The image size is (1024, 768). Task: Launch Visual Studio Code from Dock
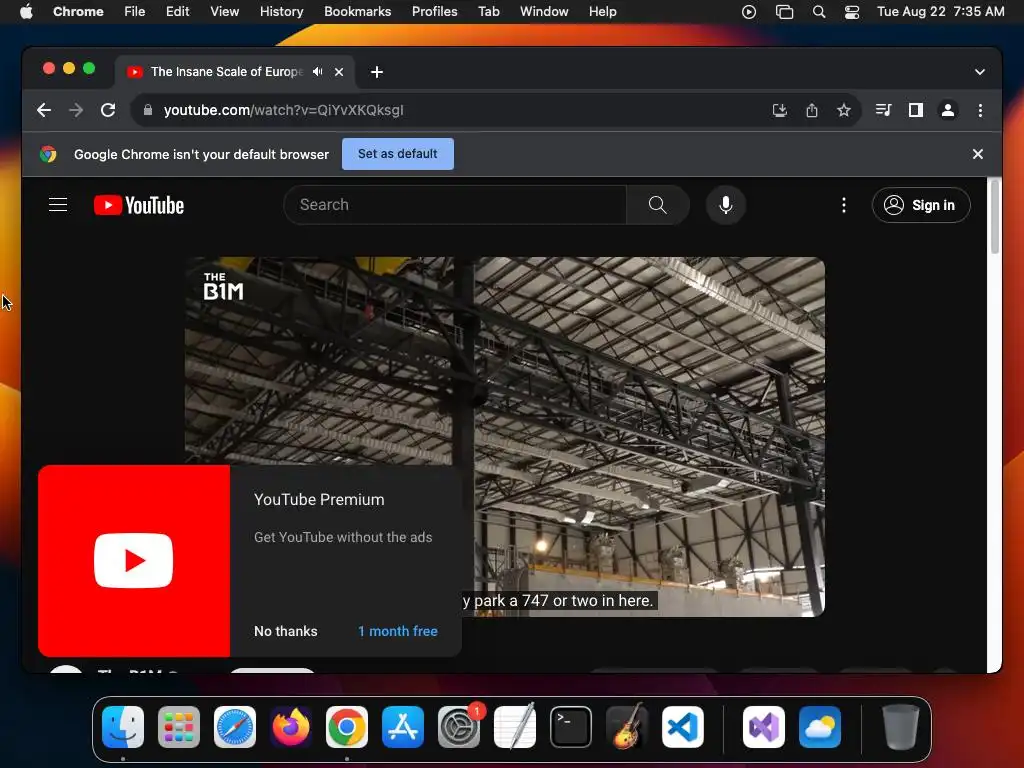682,727
